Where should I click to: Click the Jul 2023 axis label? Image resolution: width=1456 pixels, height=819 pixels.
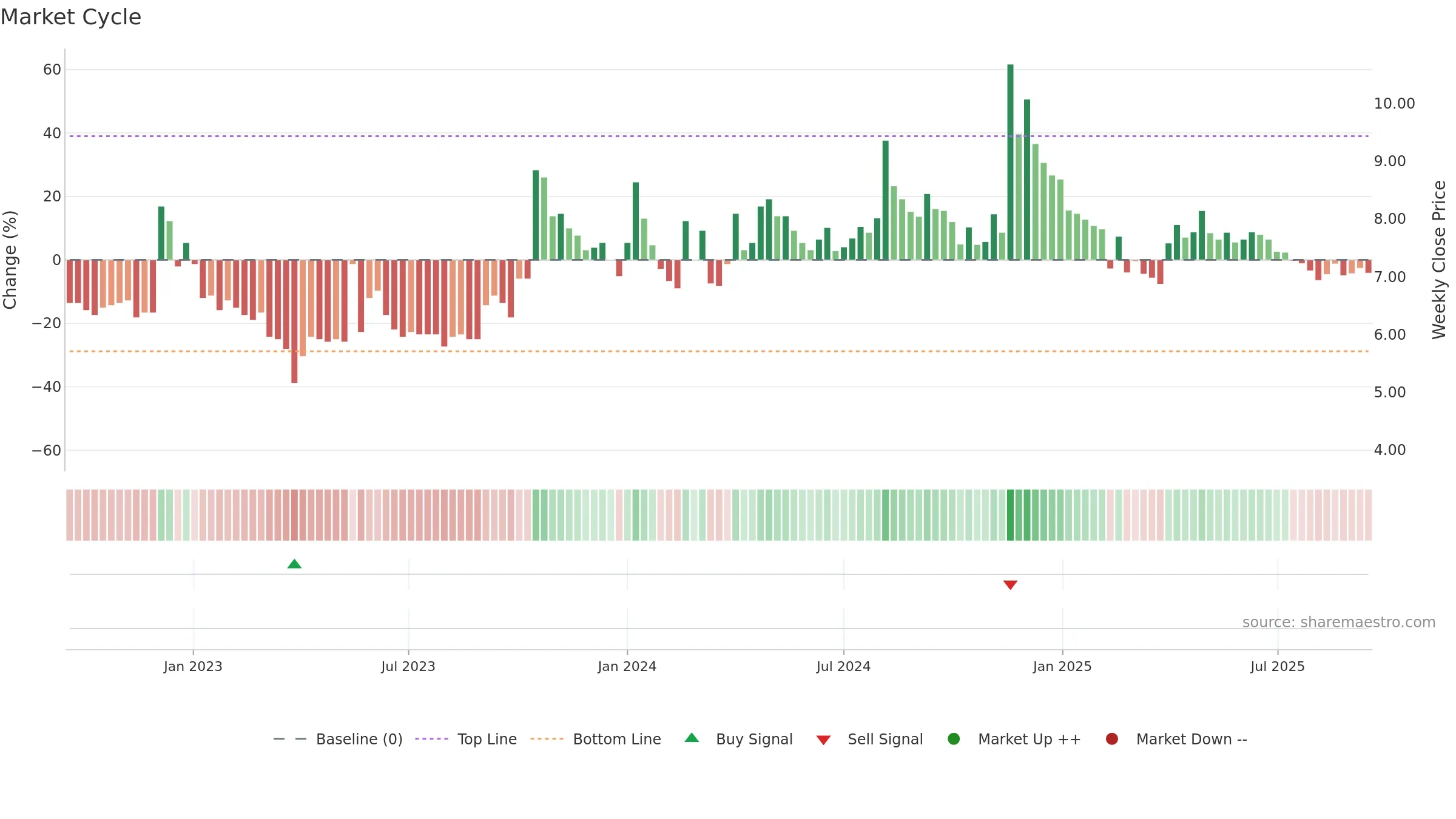point(408,666)
